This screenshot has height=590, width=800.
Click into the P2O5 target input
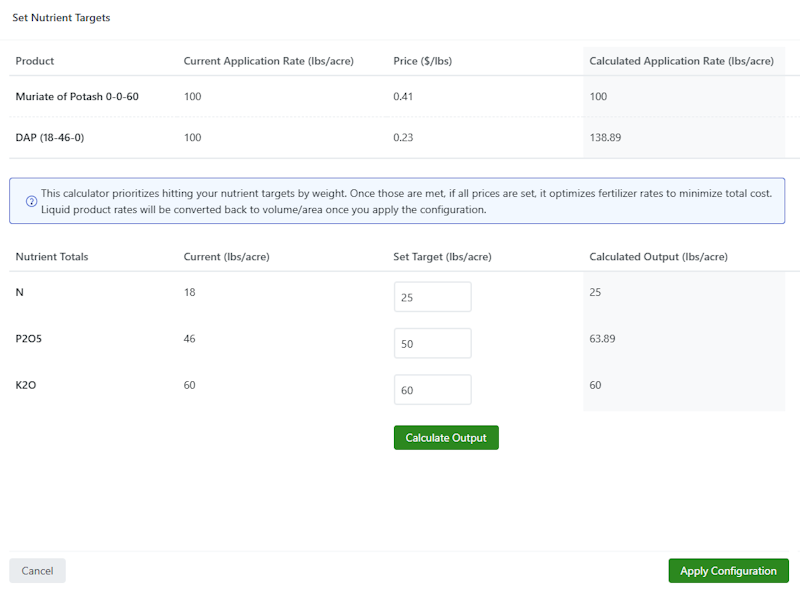click(x=432, y=343)
